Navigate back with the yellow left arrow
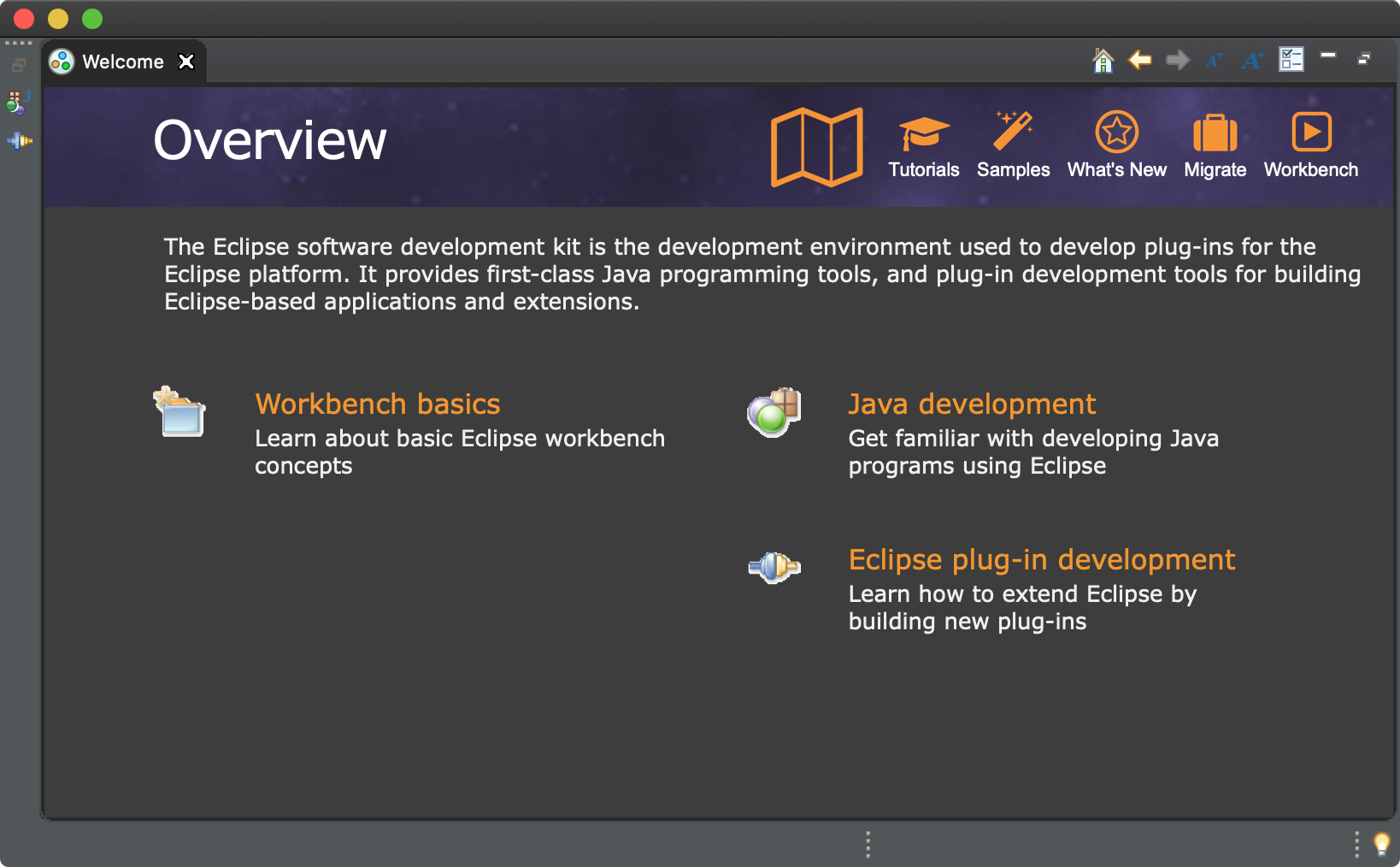Screen dimensions: 1400x867 click(x=1140, y=60)
